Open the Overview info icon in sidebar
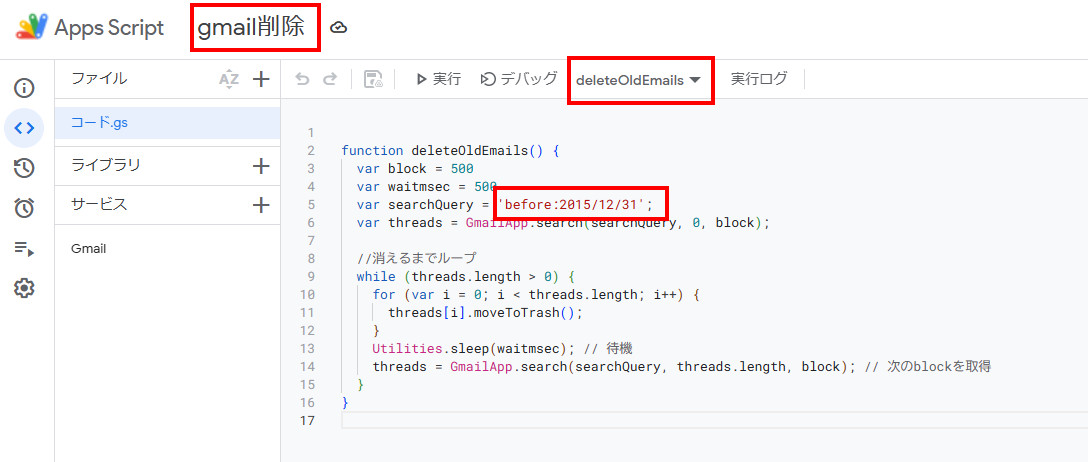This screenshot has width=1088, height=462. click(x=24, y=88)
